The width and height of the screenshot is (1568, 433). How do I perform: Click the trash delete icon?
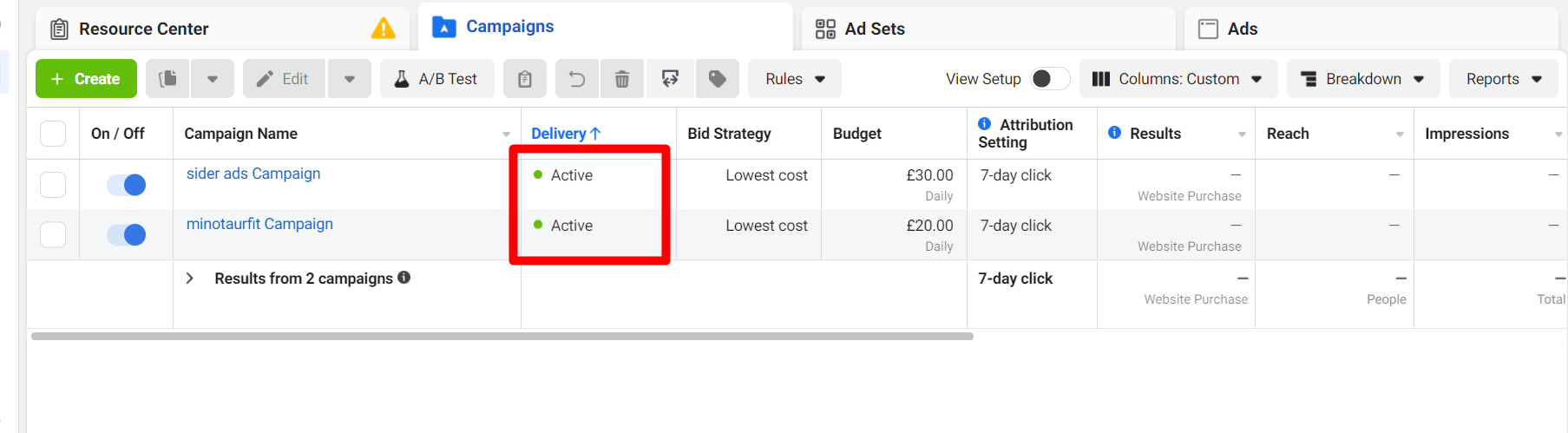point(622,79)
